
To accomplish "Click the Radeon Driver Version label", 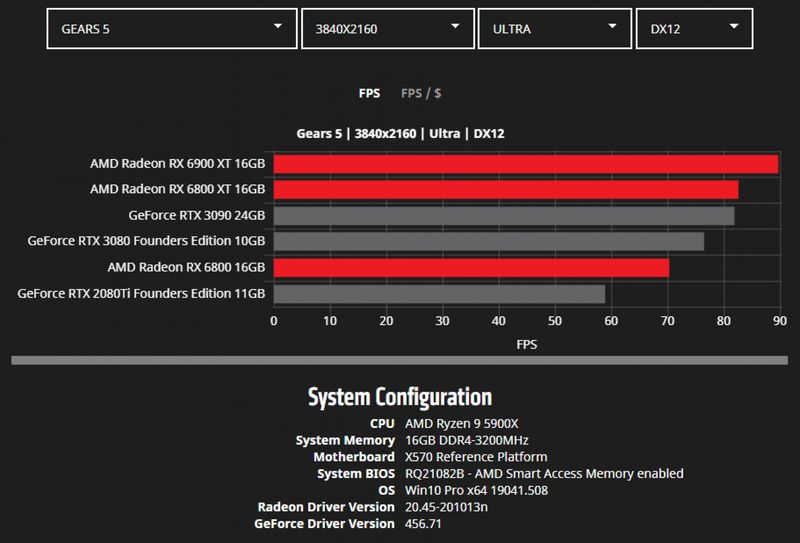I will pyautogui.click(x=326, y=507).
